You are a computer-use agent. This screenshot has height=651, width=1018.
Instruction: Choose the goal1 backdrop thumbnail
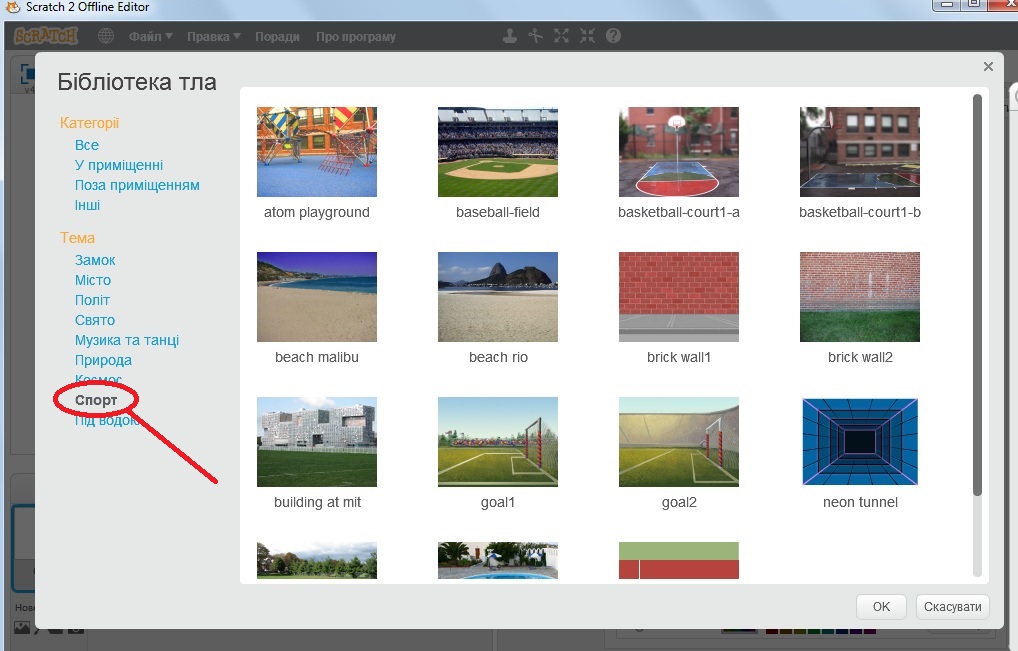498,442
